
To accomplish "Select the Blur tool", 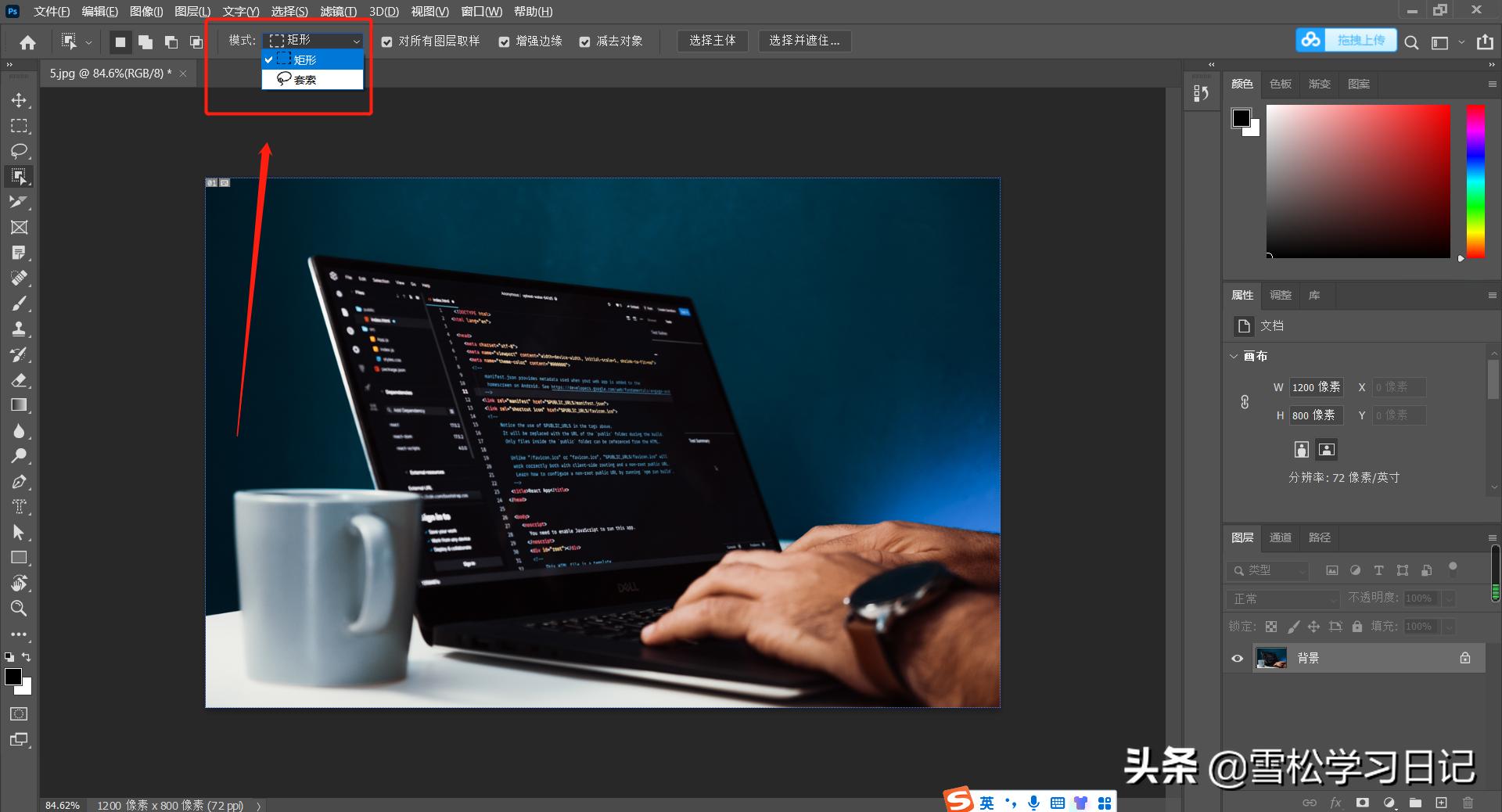I will click(x=19, y=430).
